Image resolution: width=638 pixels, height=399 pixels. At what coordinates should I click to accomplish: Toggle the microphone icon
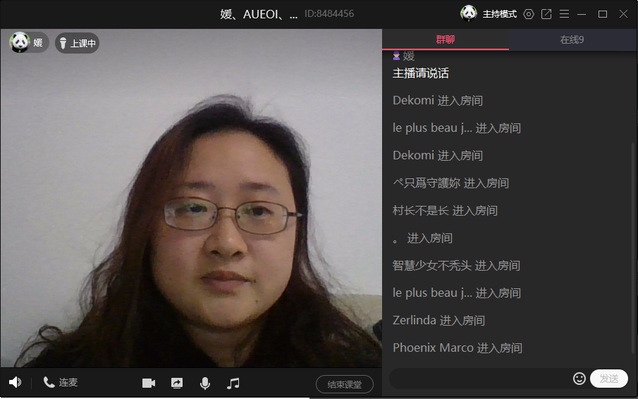[205, 383]
